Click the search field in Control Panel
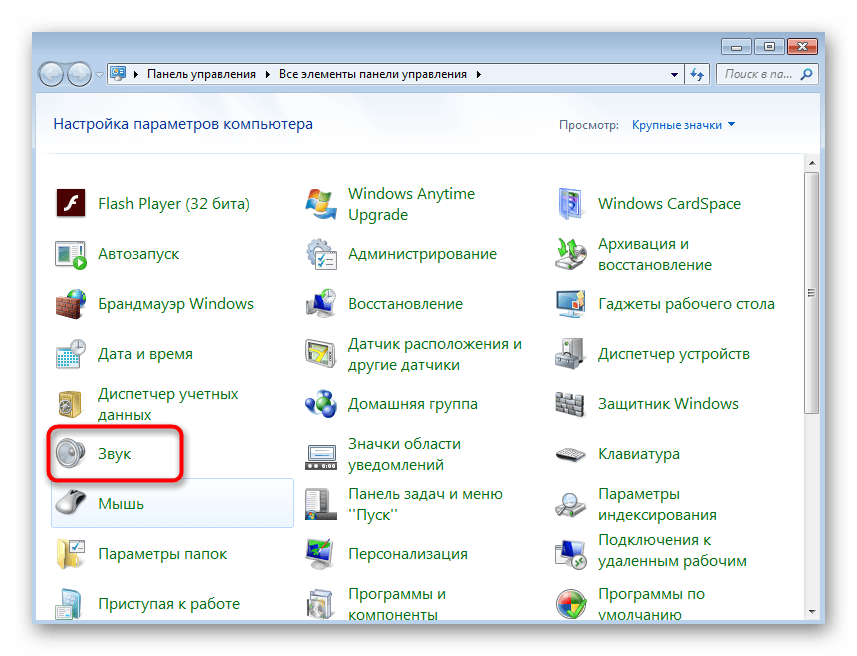The height and width of the screenshot is (656, 857). coord(760,74)
